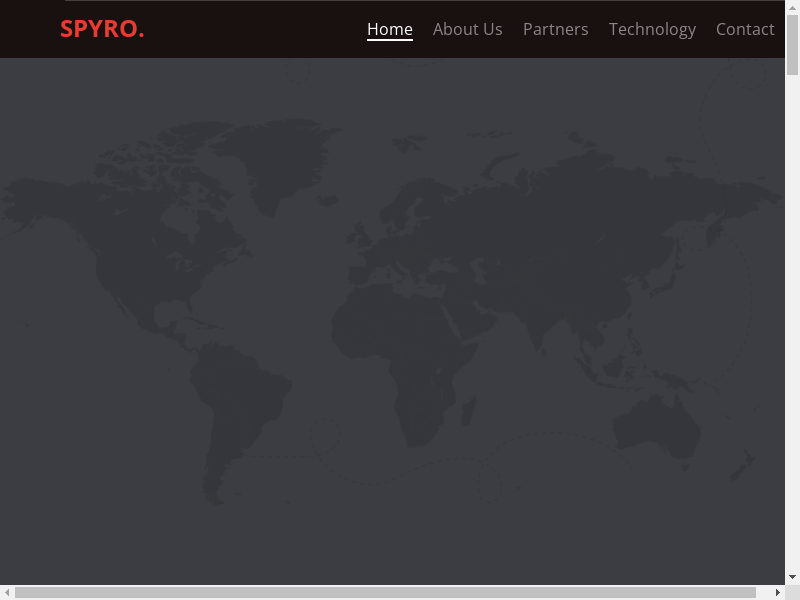The image size is (800, 600).
Task: Click the SPYRO. logo
Action: pos(102,29)
